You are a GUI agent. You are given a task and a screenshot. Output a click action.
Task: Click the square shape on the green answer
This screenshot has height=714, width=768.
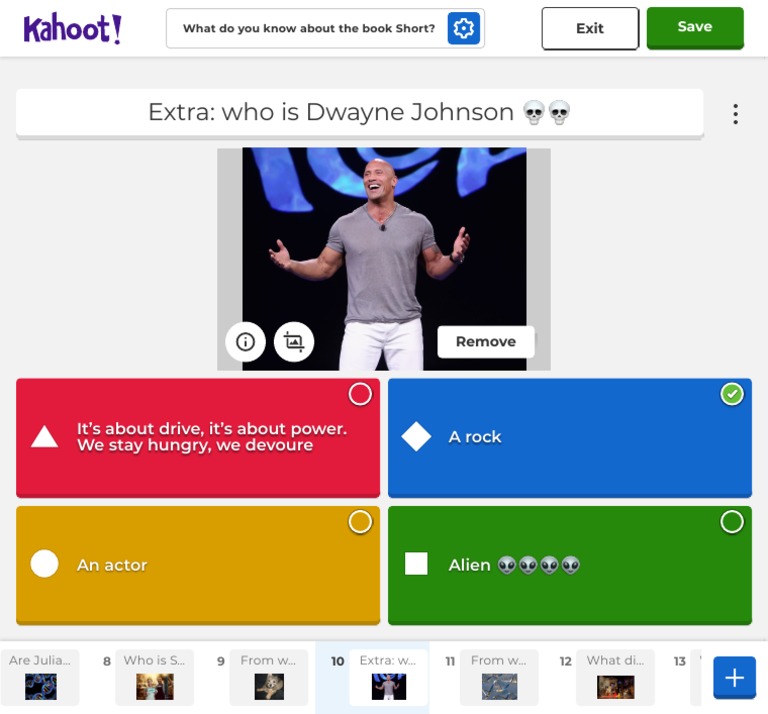416,564
